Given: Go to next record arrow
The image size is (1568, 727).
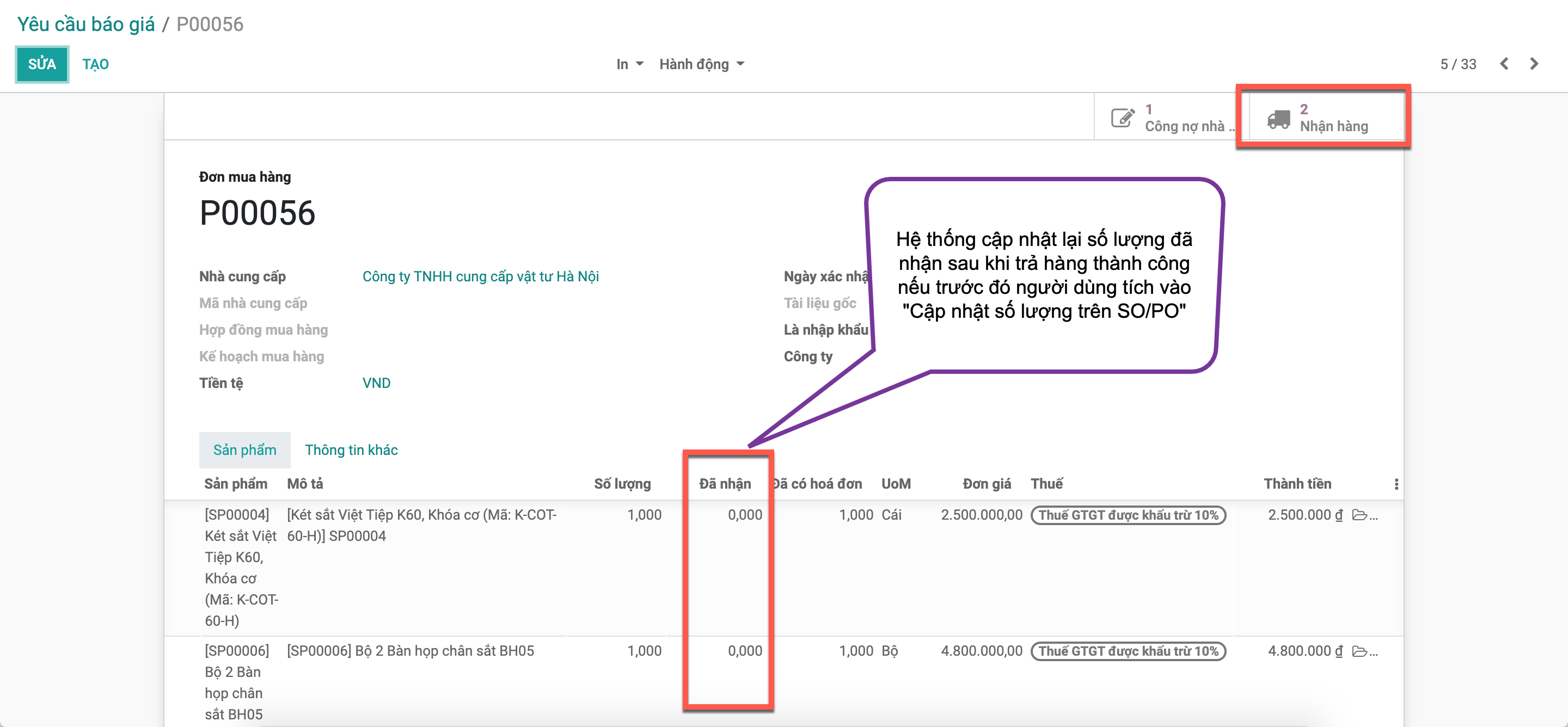Looking at the screenshot, I should [1534, 64].
